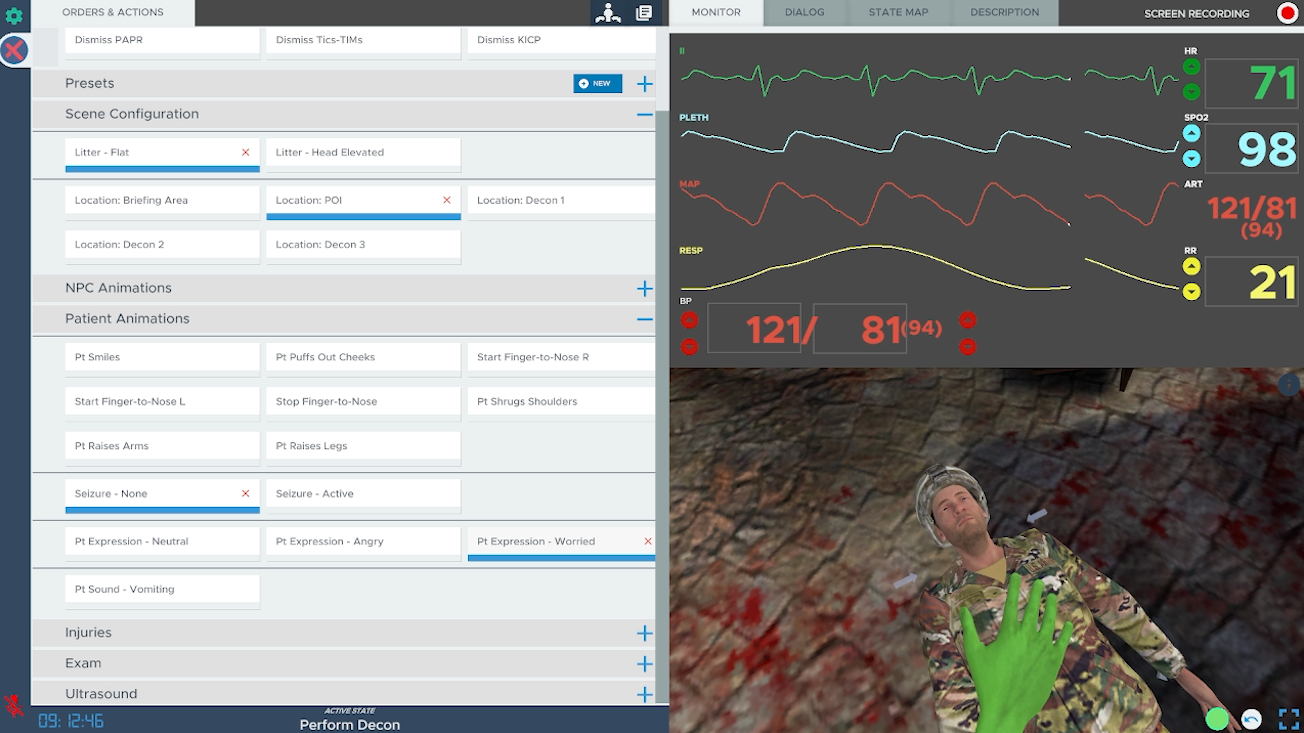Viewport: 1304px width, 733px height.
Task: Click the red X circle on left edge
Action: click(13, 51)
